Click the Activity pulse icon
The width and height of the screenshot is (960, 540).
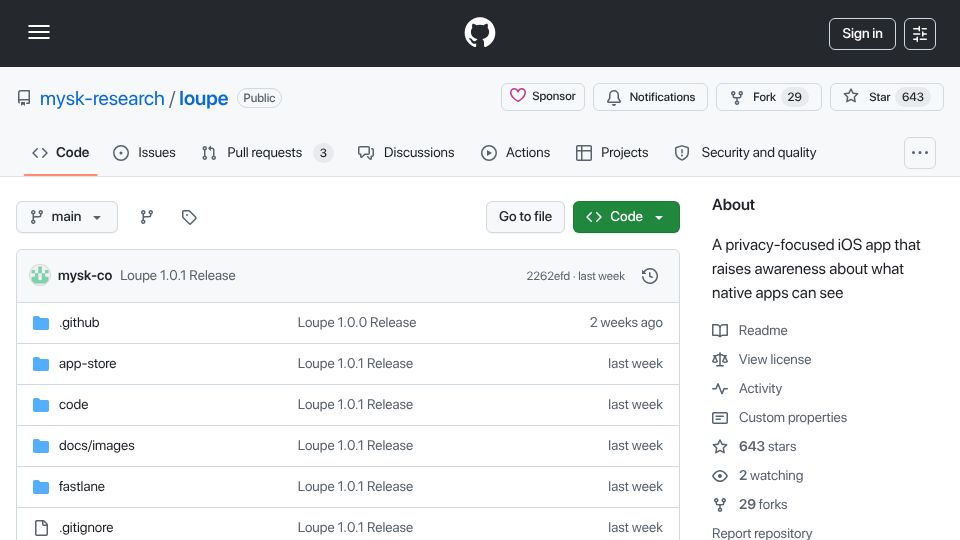click(720, 389)
